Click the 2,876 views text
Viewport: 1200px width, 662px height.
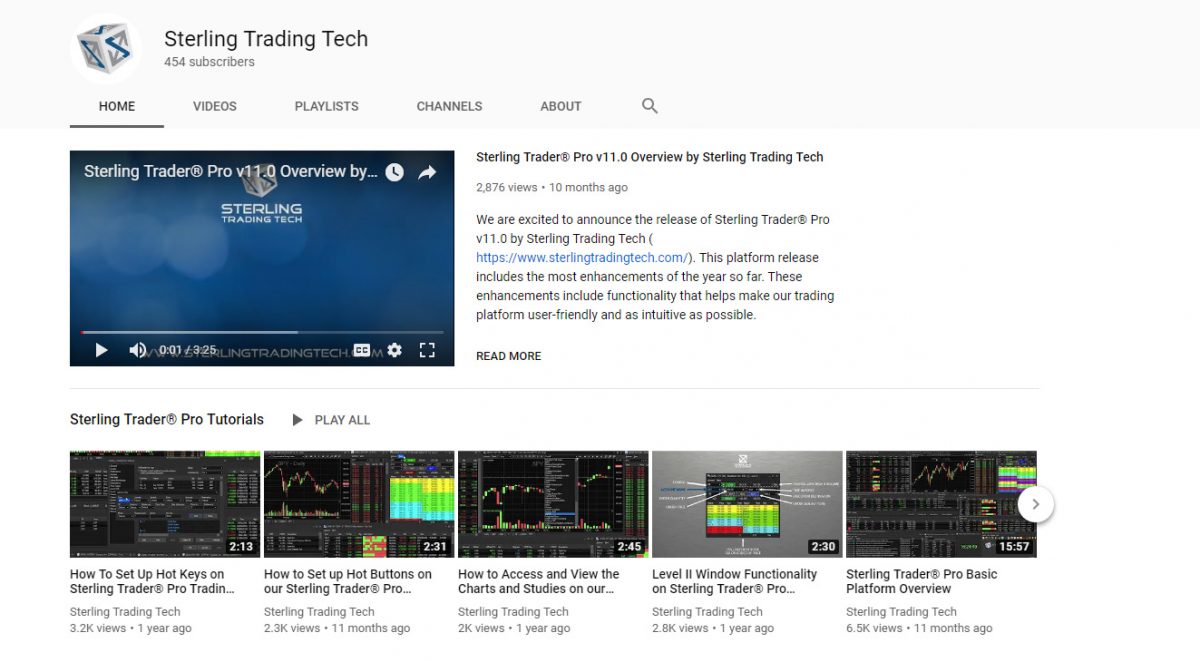[507, 187]
